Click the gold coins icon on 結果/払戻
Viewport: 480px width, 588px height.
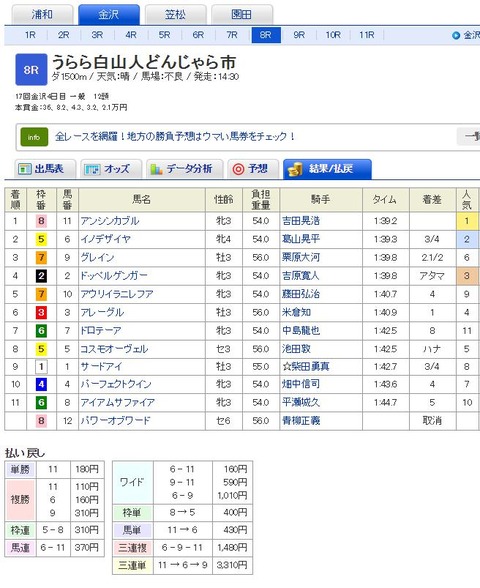click(x=295, y=170)
